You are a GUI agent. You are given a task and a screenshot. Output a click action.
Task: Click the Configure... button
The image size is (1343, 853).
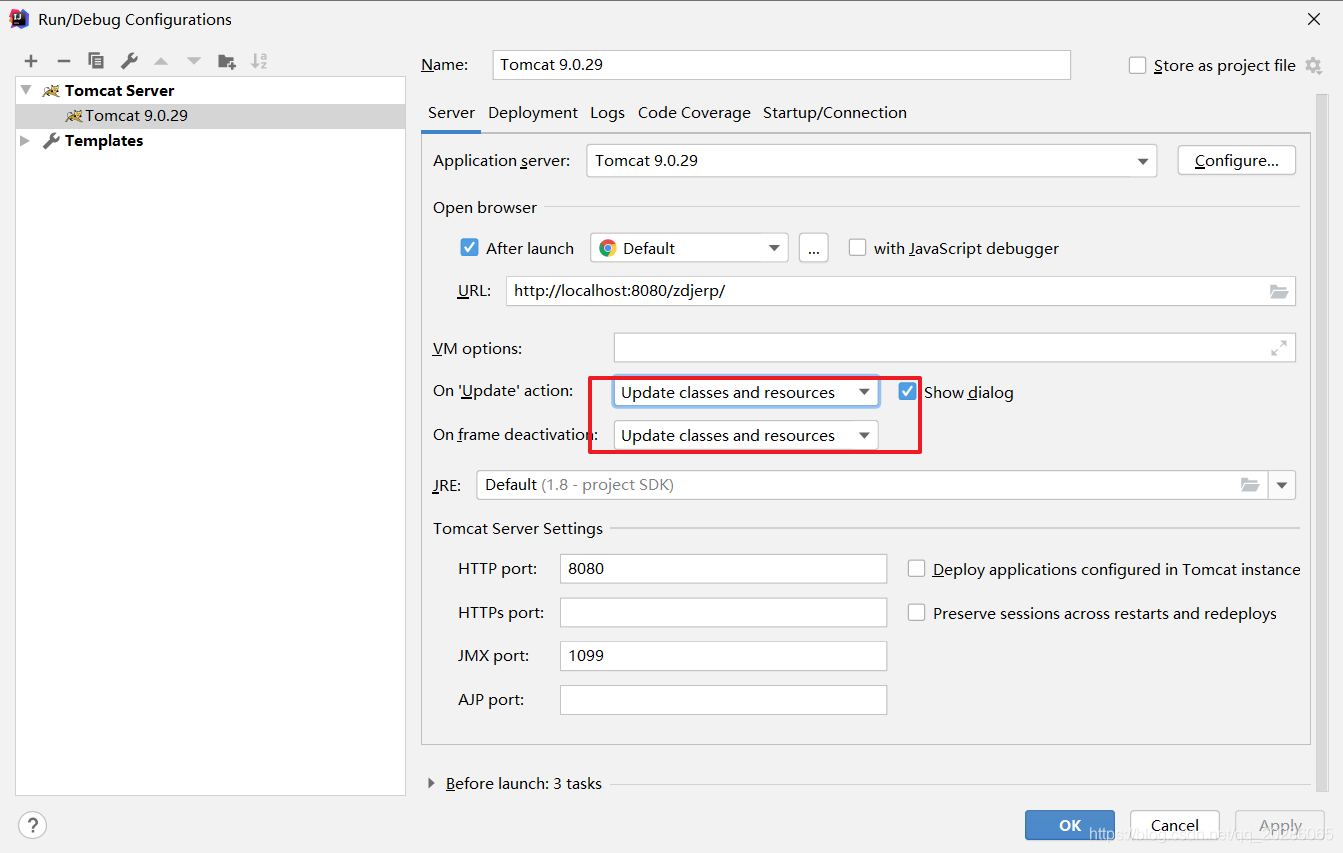click(1236, 161)
